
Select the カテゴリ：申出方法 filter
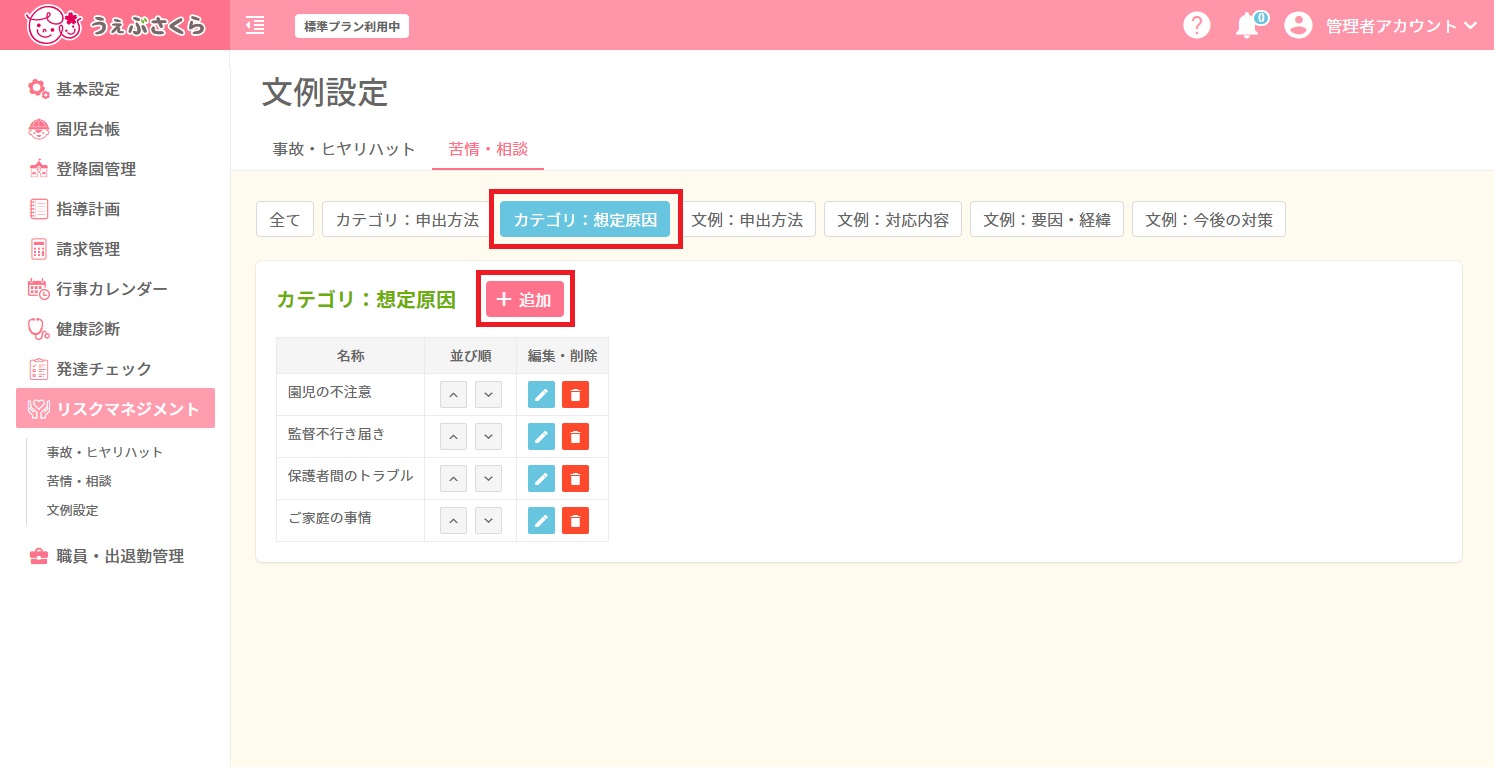coord(407,220)
